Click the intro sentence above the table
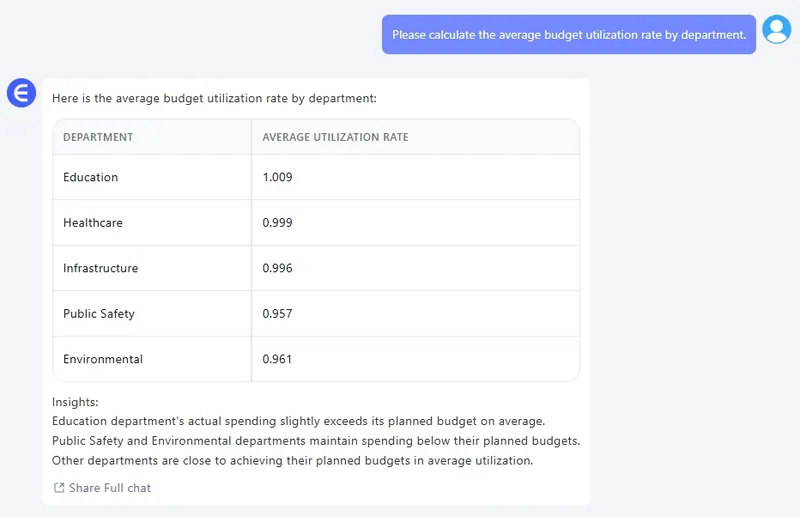Image resolution: width=800 pixels, height=517 pixels. coord(214,99)
